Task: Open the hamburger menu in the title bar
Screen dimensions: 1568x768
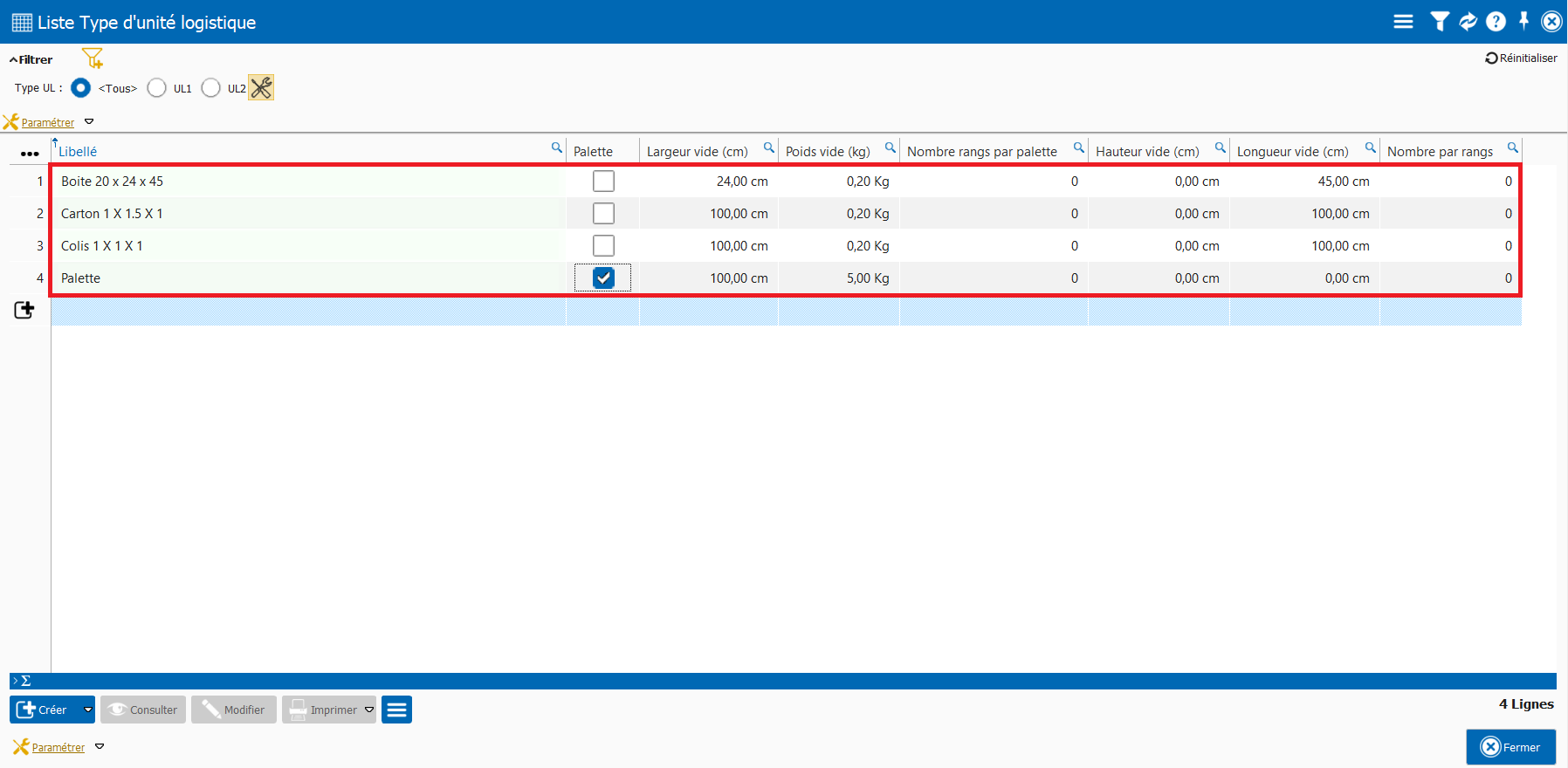Action: pos(1403,22)
